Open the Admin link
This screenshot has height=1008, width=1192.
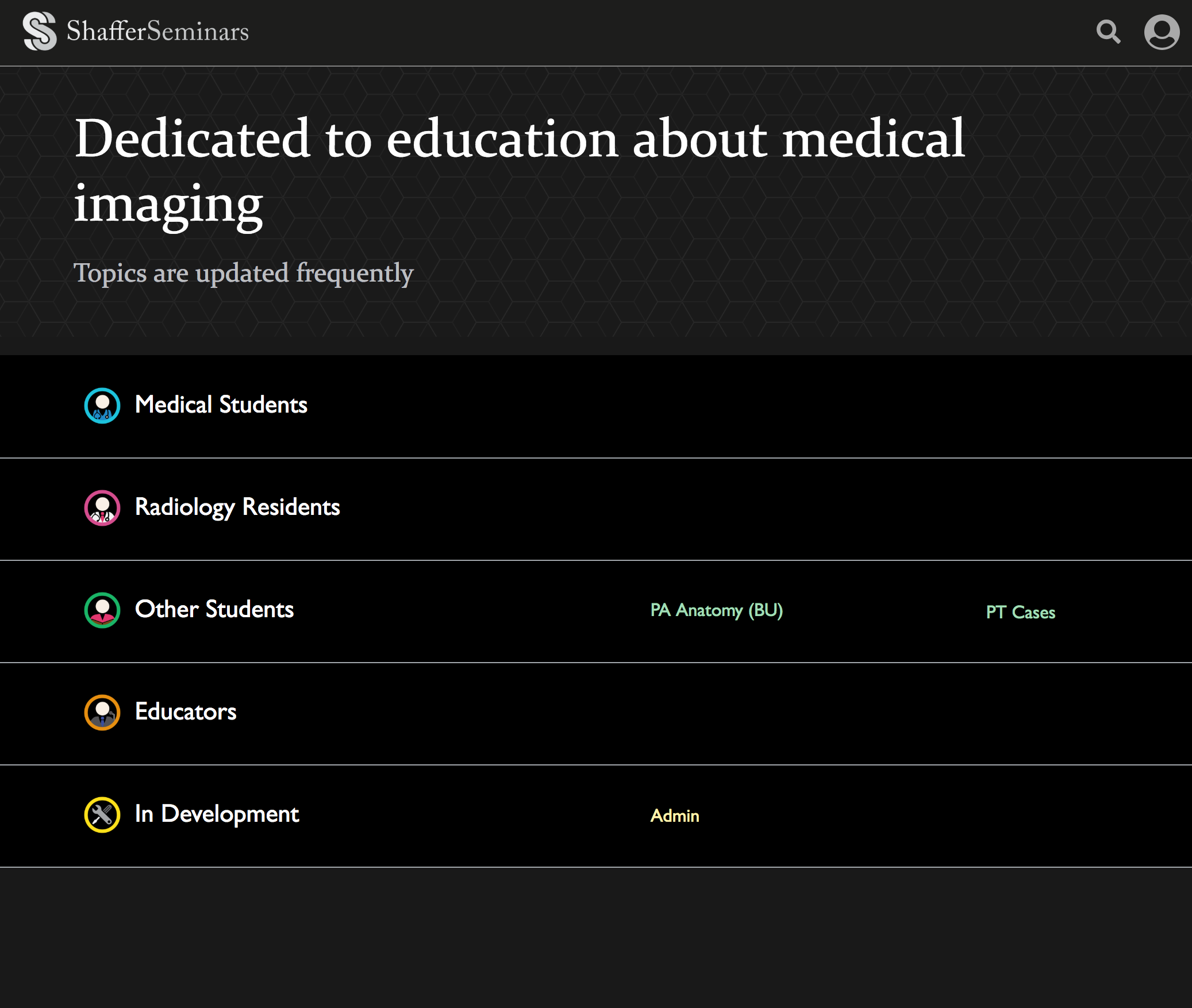(x=675, y=816)
